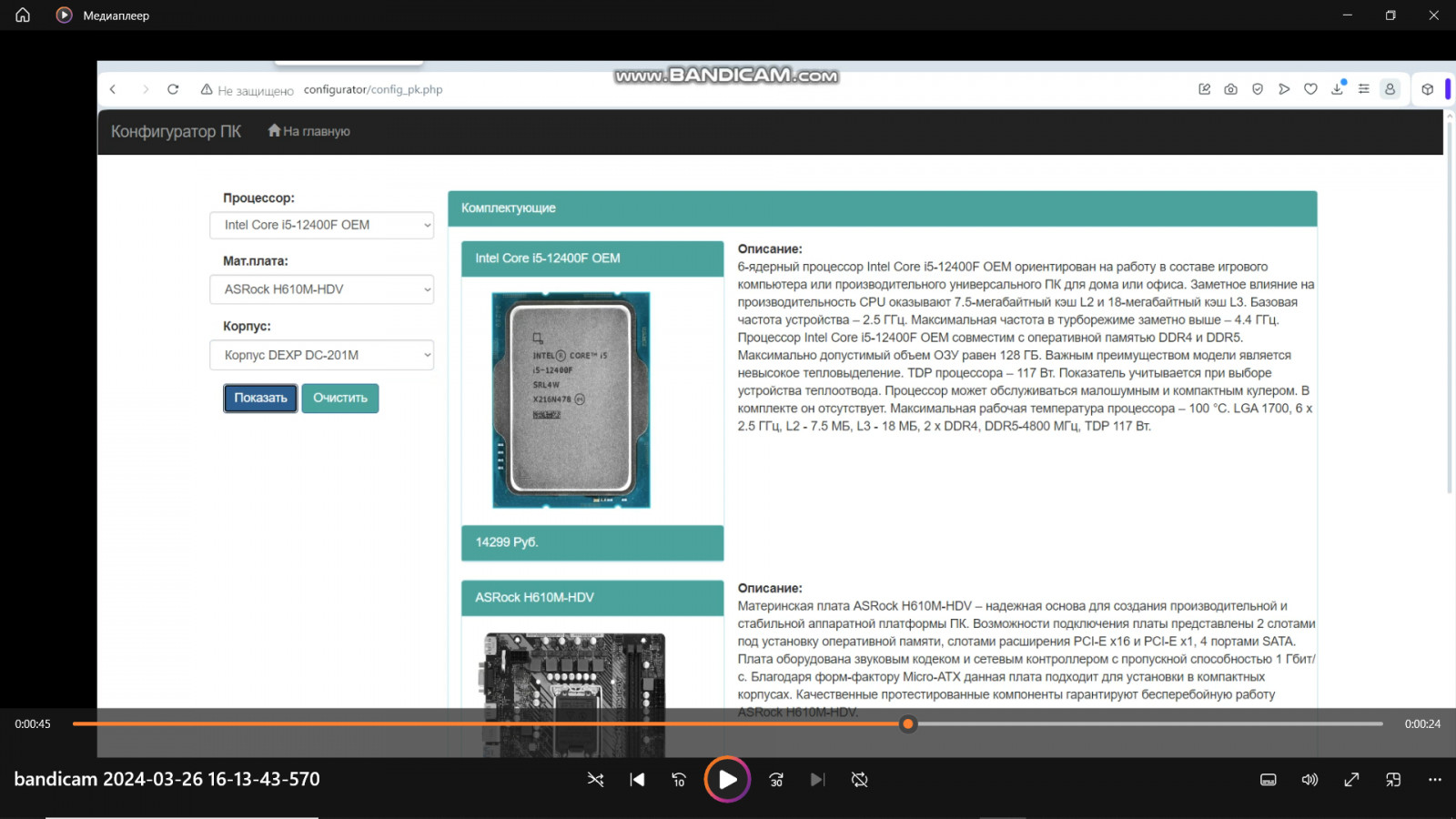Click the 'Конфигуратор ПК' brand title

pos(176,131)
